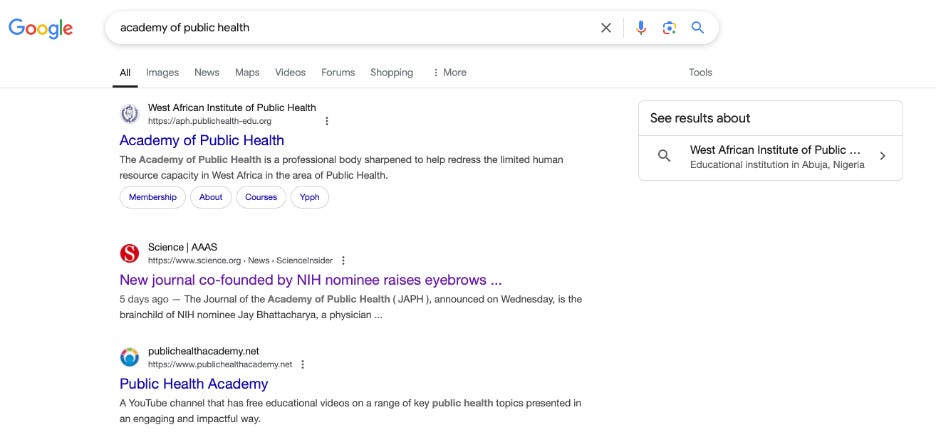Click the Membership sitelink chip
The image size is (936, 440).
click(x=153, y=197)
